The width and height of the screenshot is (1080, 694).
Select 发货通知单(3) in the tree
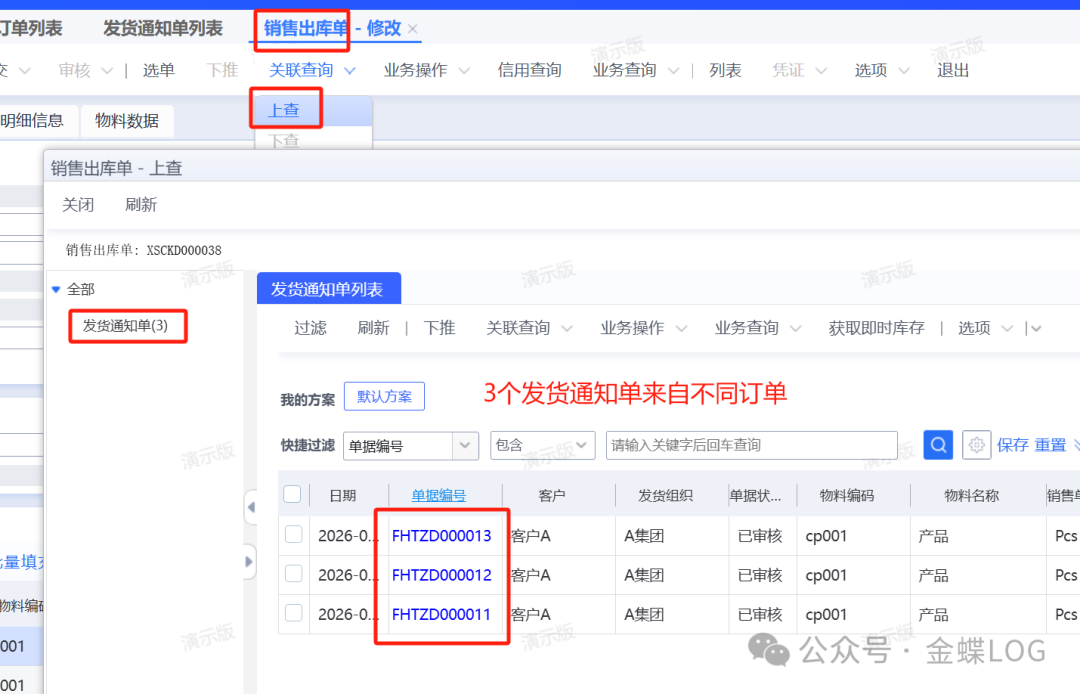tap(126, 326)
